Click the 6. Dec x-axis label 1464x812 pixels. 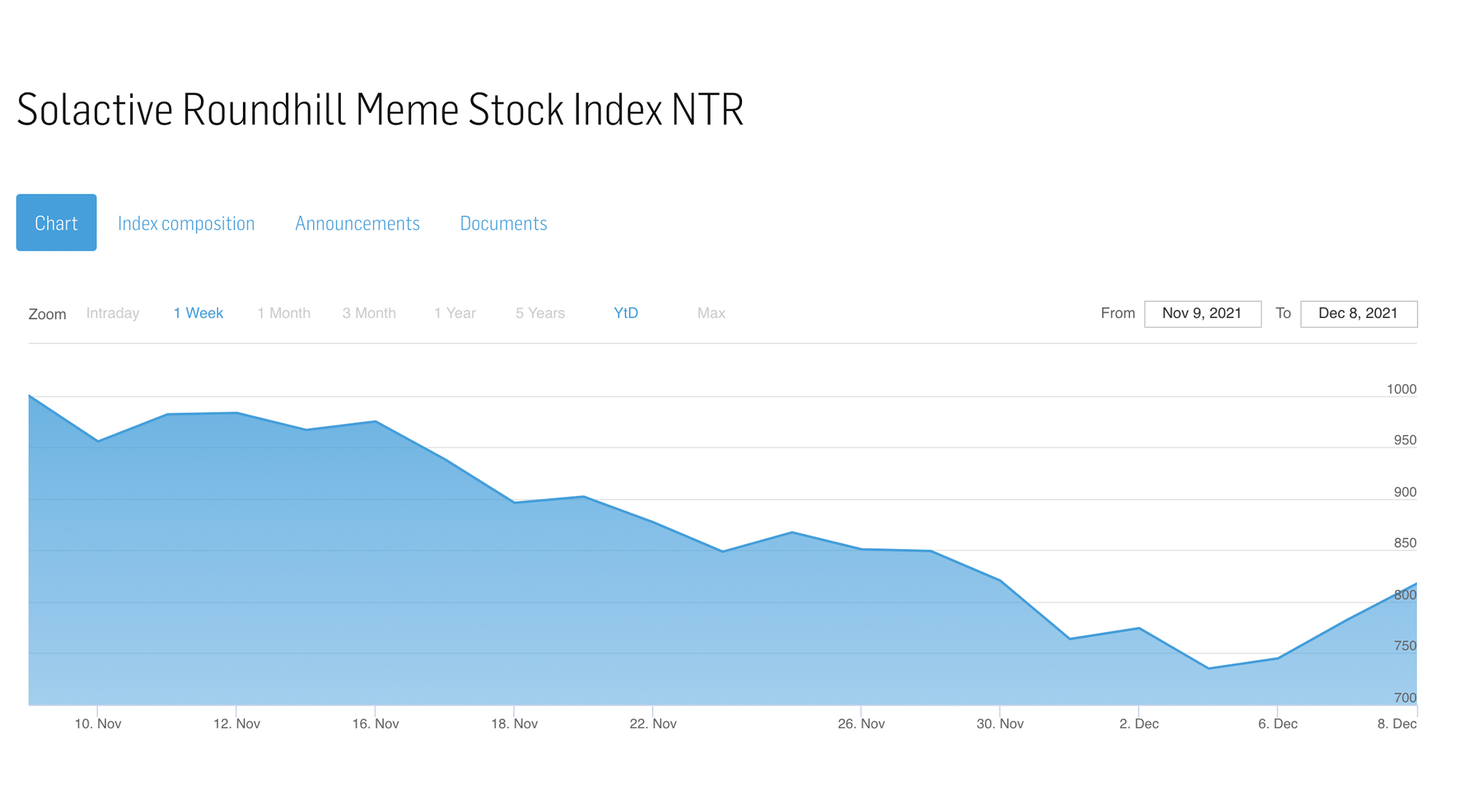[x=1277, y=724]
